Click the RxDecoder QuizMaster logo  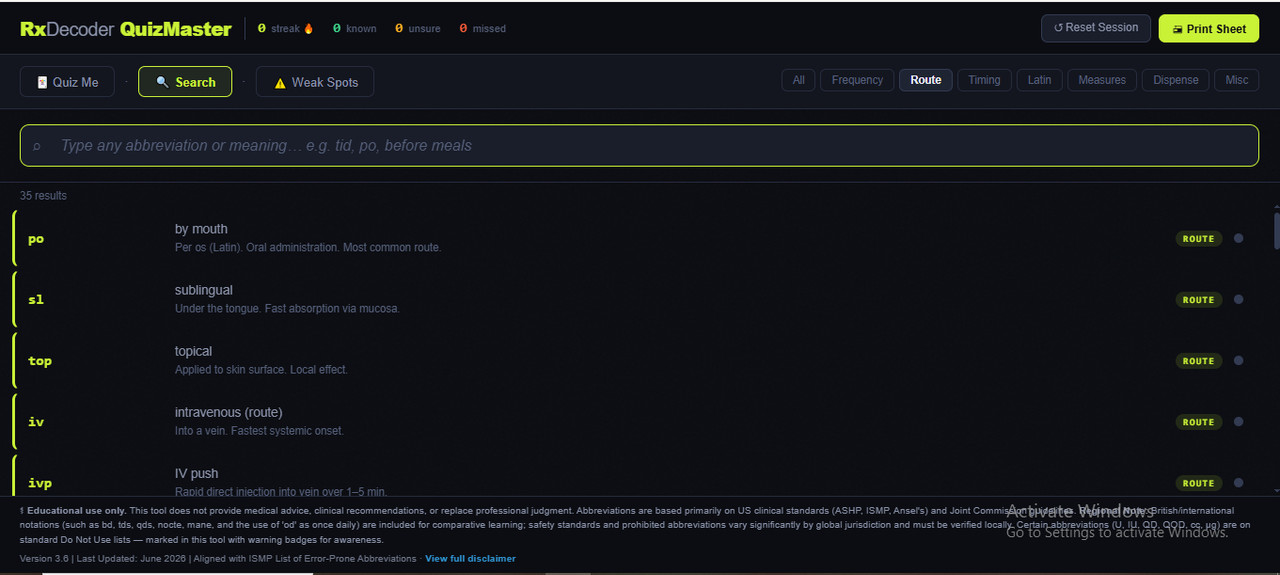(126, 29)
